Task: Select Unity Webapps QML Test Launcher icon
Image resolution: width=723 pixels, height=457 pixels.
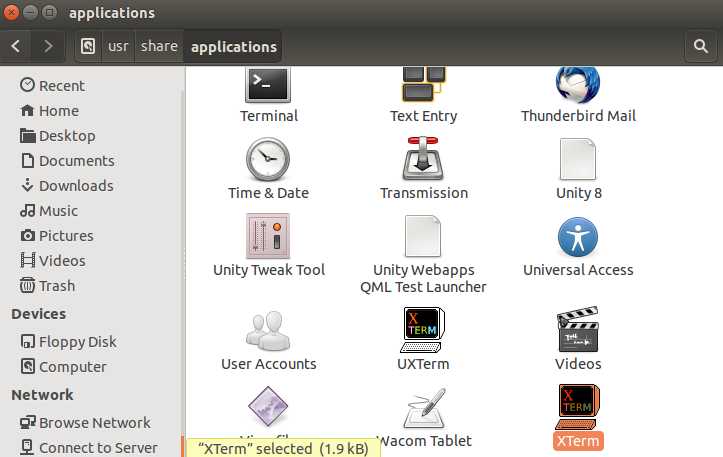Action: pyautogui.click(x=423, y=236)
